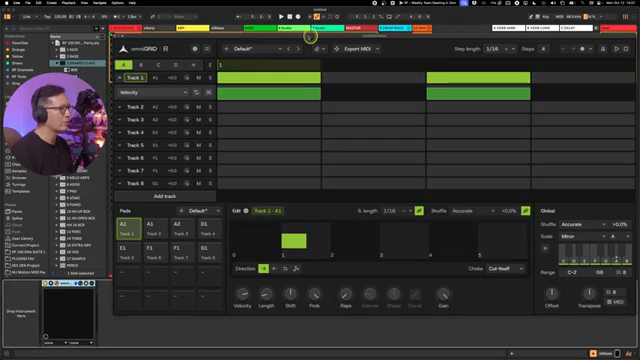Go to previous preset arrow
Viewport: 640px width, 360px height.
(289, 49)
